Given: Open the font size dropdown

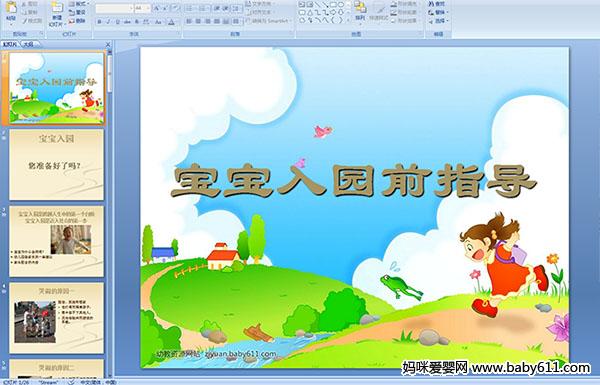Looking at the screenshot, I should tap(142, 8).
